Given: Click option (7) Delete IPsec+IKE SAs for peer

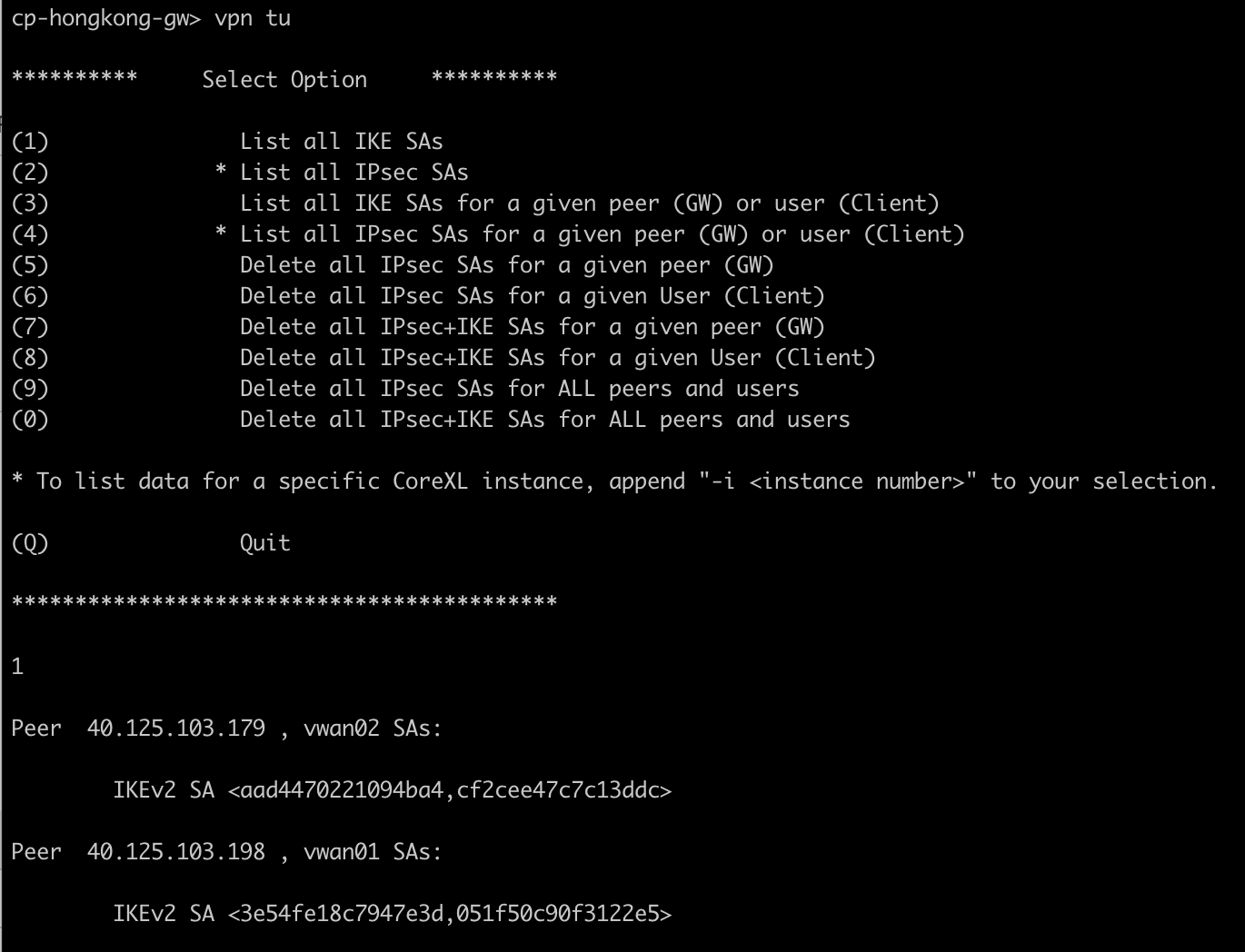Looking at the screenshot, I should [x=418, y=327].
